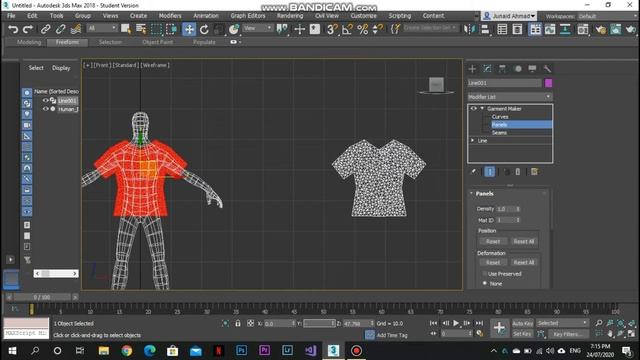
Task: Open reference coordinate system View dropdown
Action: coord(258,28)
